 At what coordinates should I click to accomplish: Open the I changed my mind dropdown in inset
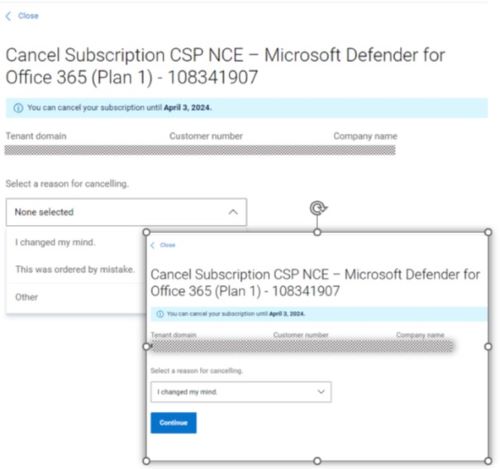(x=241, y=392)
